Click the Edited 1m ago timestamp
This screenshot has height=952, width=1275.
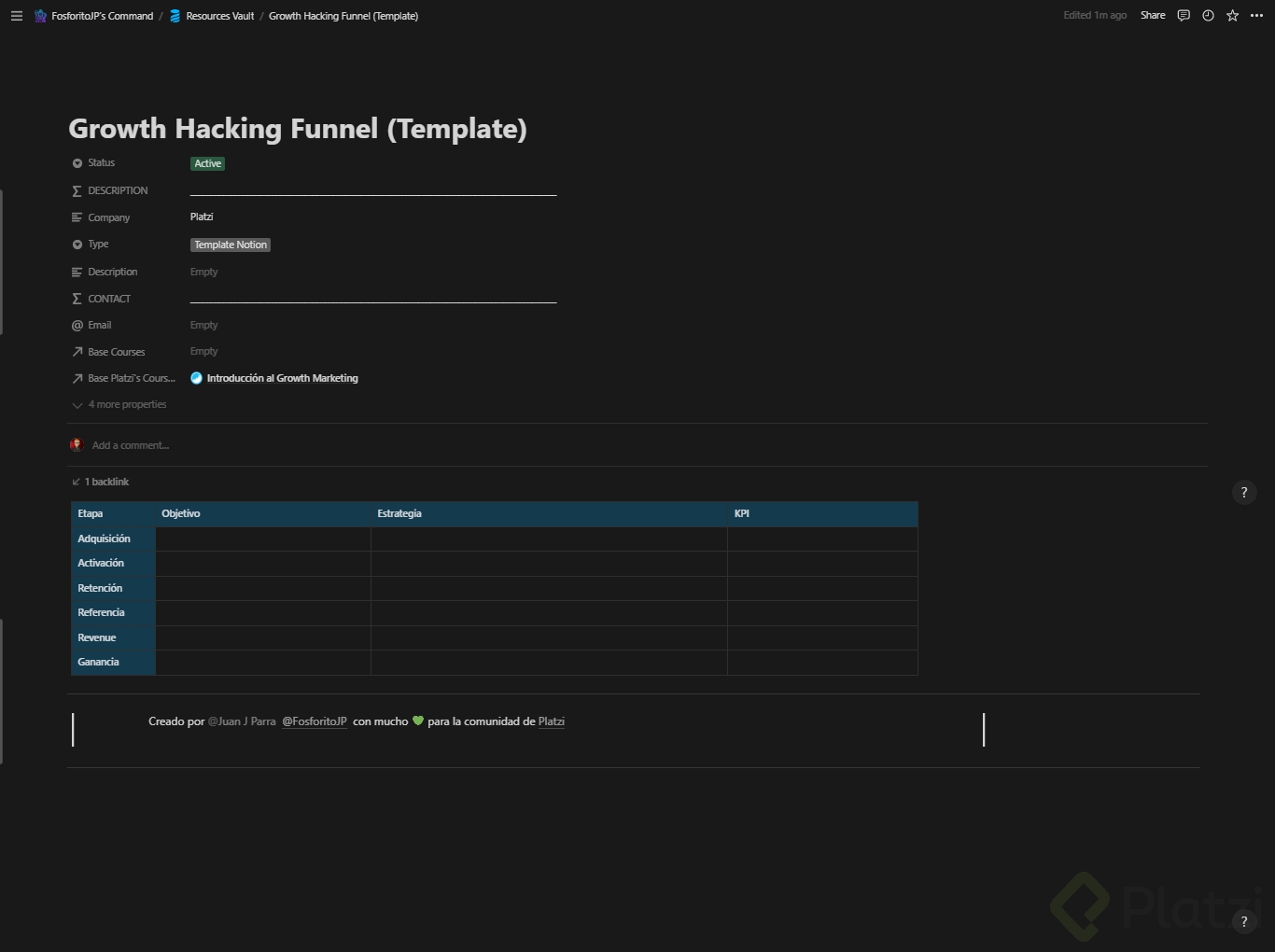pos(1095,16)
